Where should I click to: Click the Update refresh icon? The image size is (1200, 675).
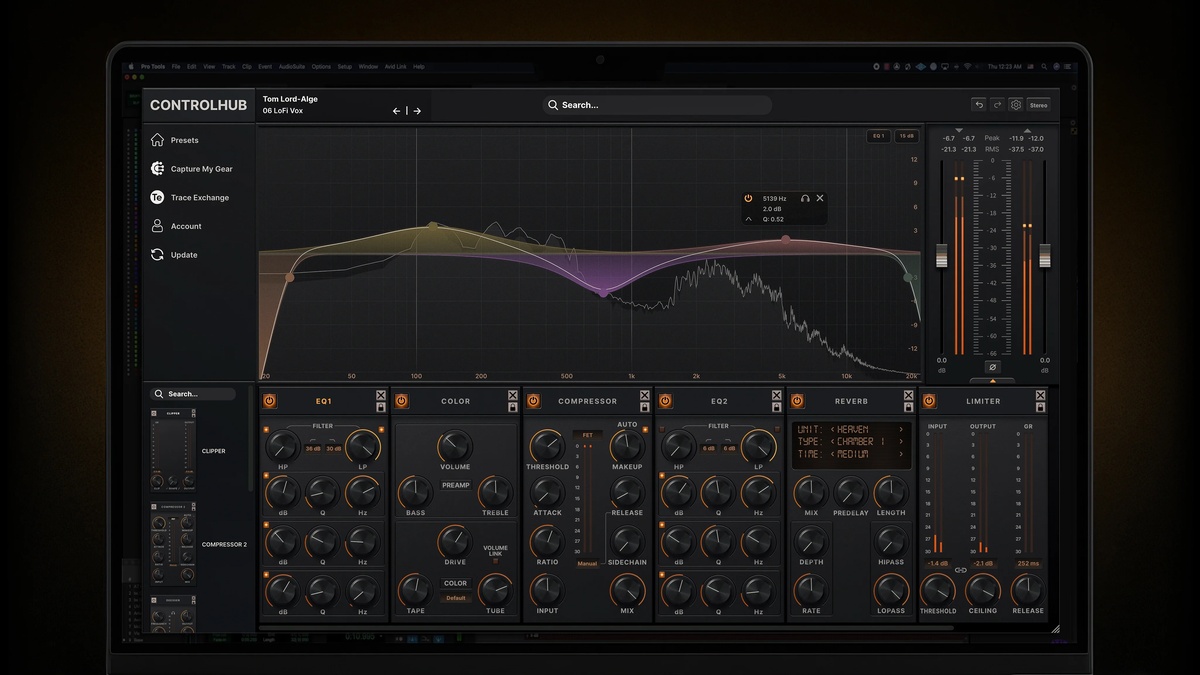pyautogui.click(x=157, y=255)
